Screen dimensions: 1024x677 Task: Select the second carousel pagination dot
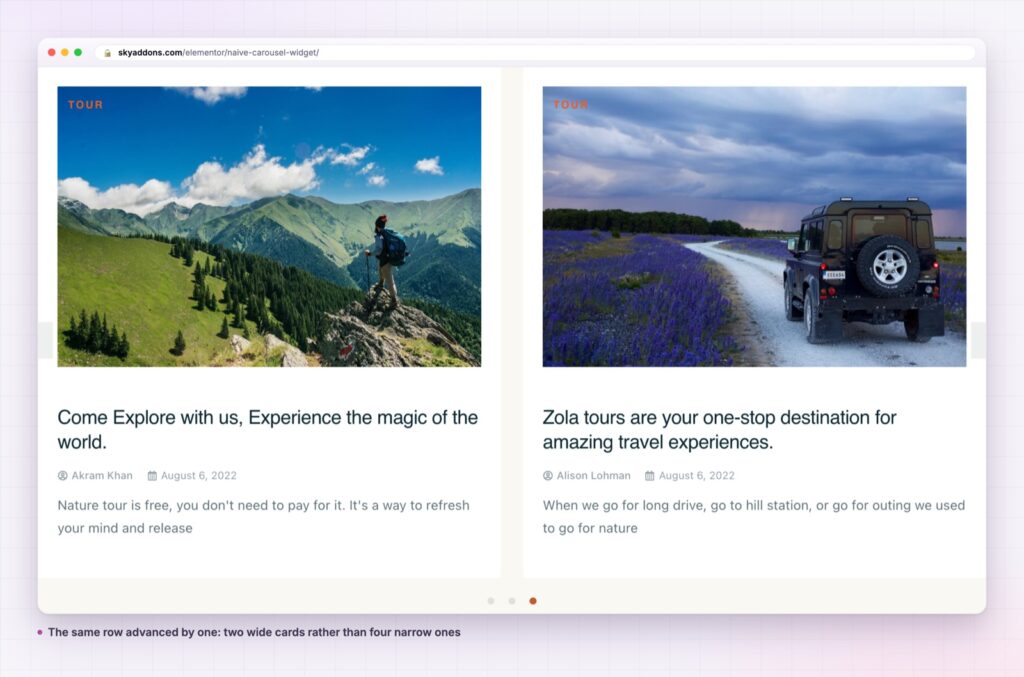[512, 601]
